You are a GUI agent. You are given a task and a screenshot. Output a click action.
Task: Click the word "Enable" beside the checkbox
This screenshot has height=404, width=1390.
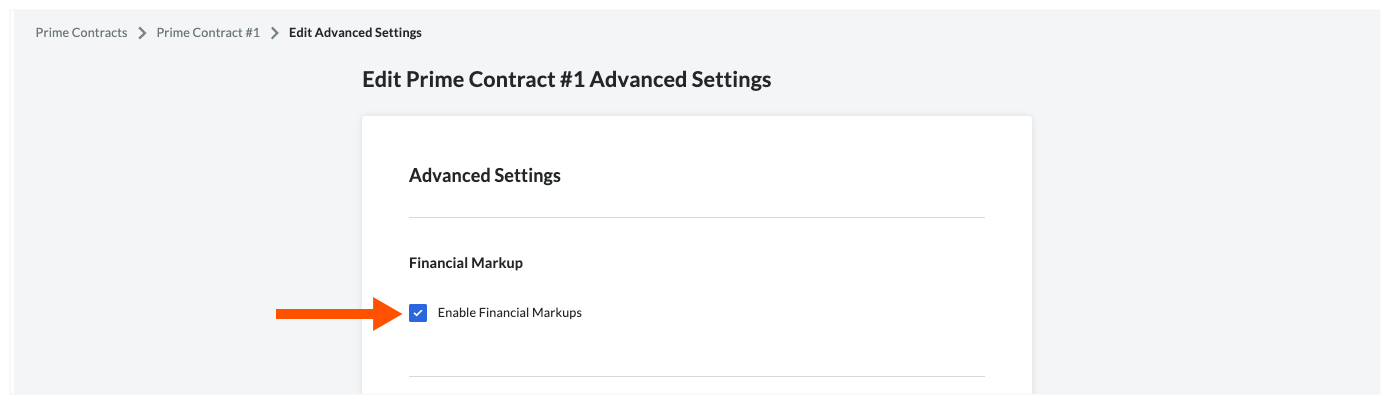coord(457,313)
